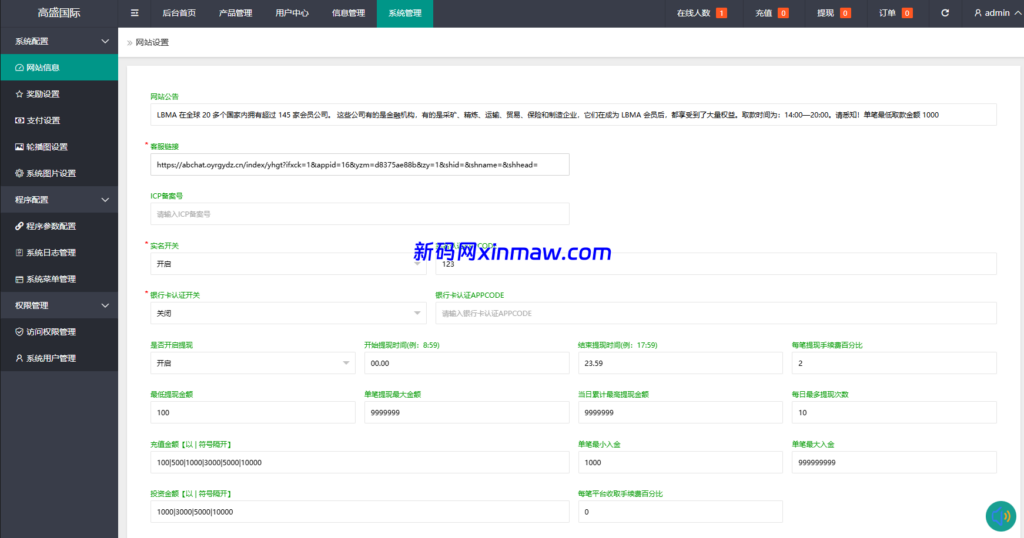Open the 银行卡认证开关 dropdown
The image size is (1024, 538).
[x=288, y=313]
